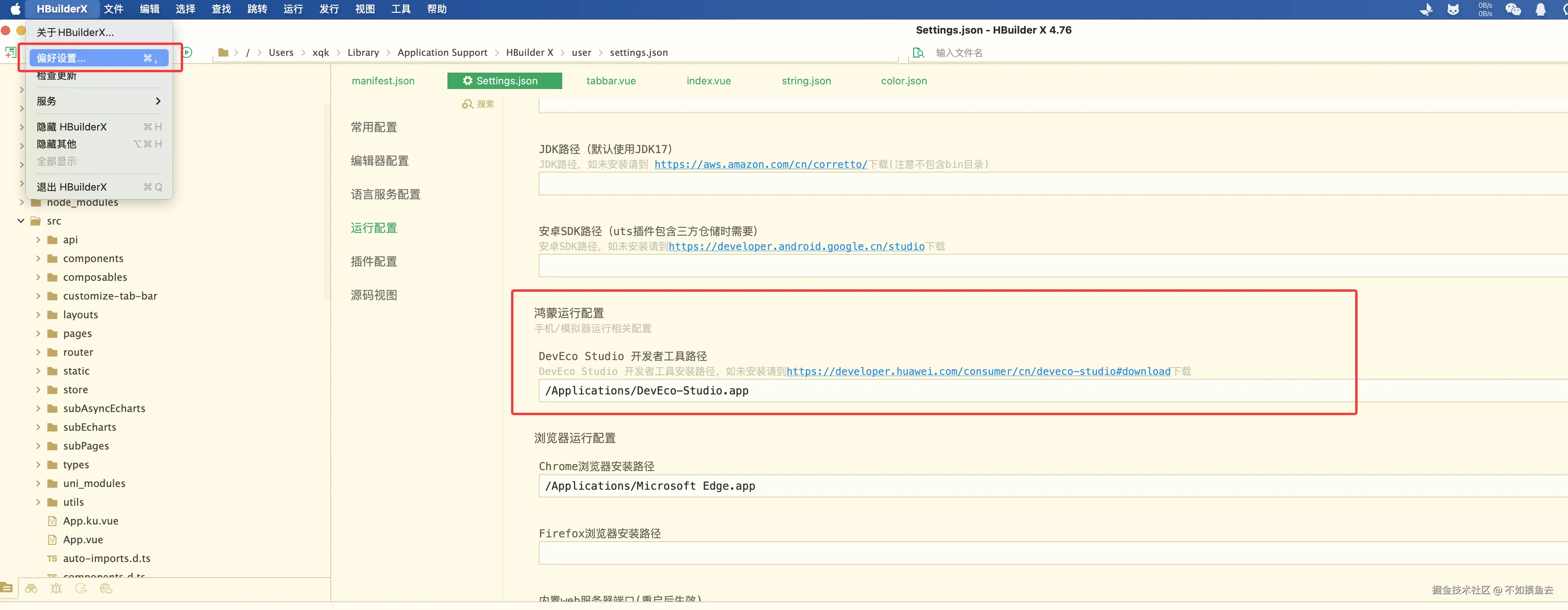Click the globe cloud icon in bottom bar
Viewport: 1568px width, 610px height.
click(x=106, y=589)
